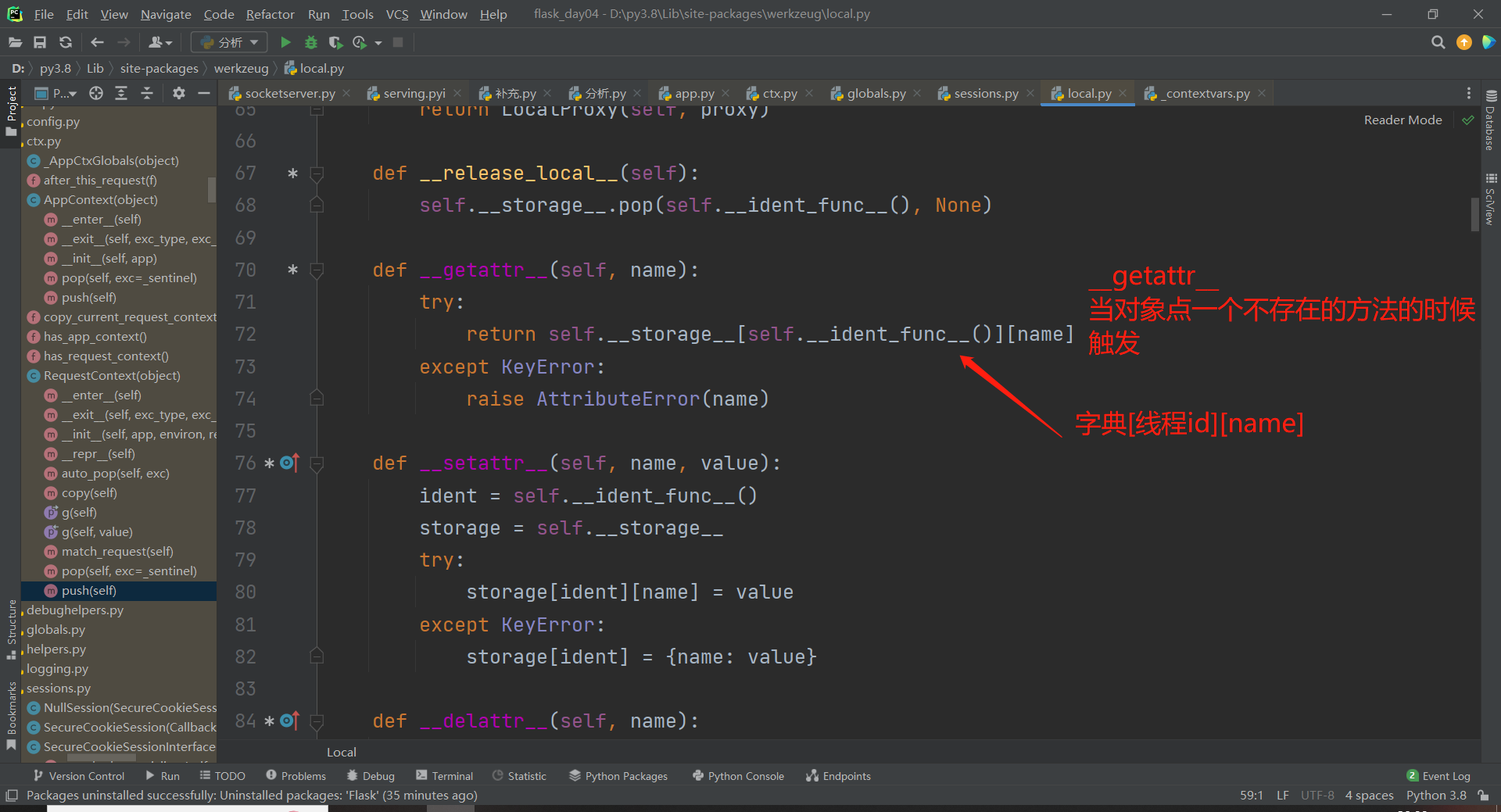Click the override marker on line 76
Image resolution: width=1501 pixels, height=812 pixels.
289,463
